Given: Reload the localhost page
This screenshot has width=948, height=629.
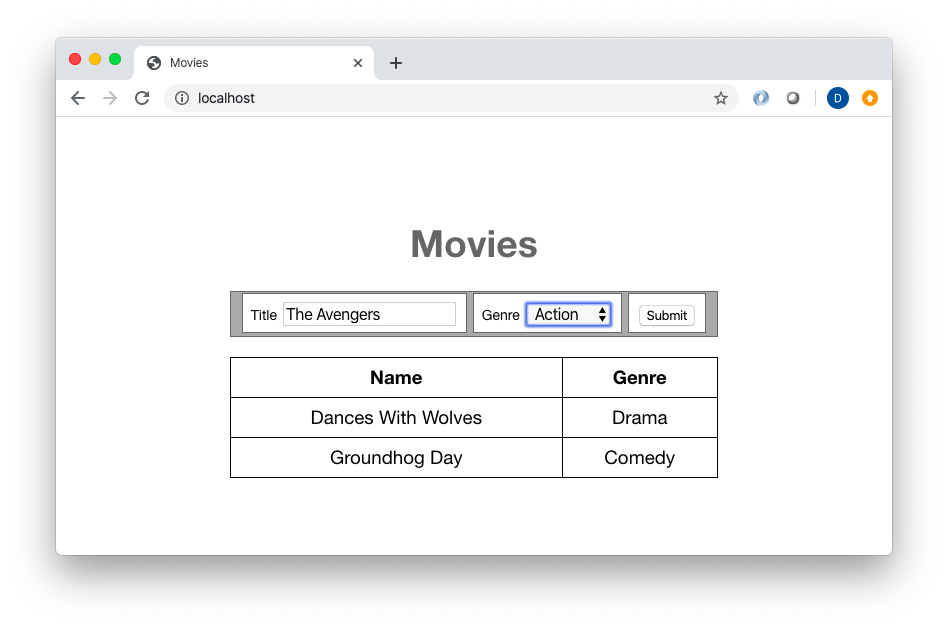Looking at the screenshot, I should [142, 98].
